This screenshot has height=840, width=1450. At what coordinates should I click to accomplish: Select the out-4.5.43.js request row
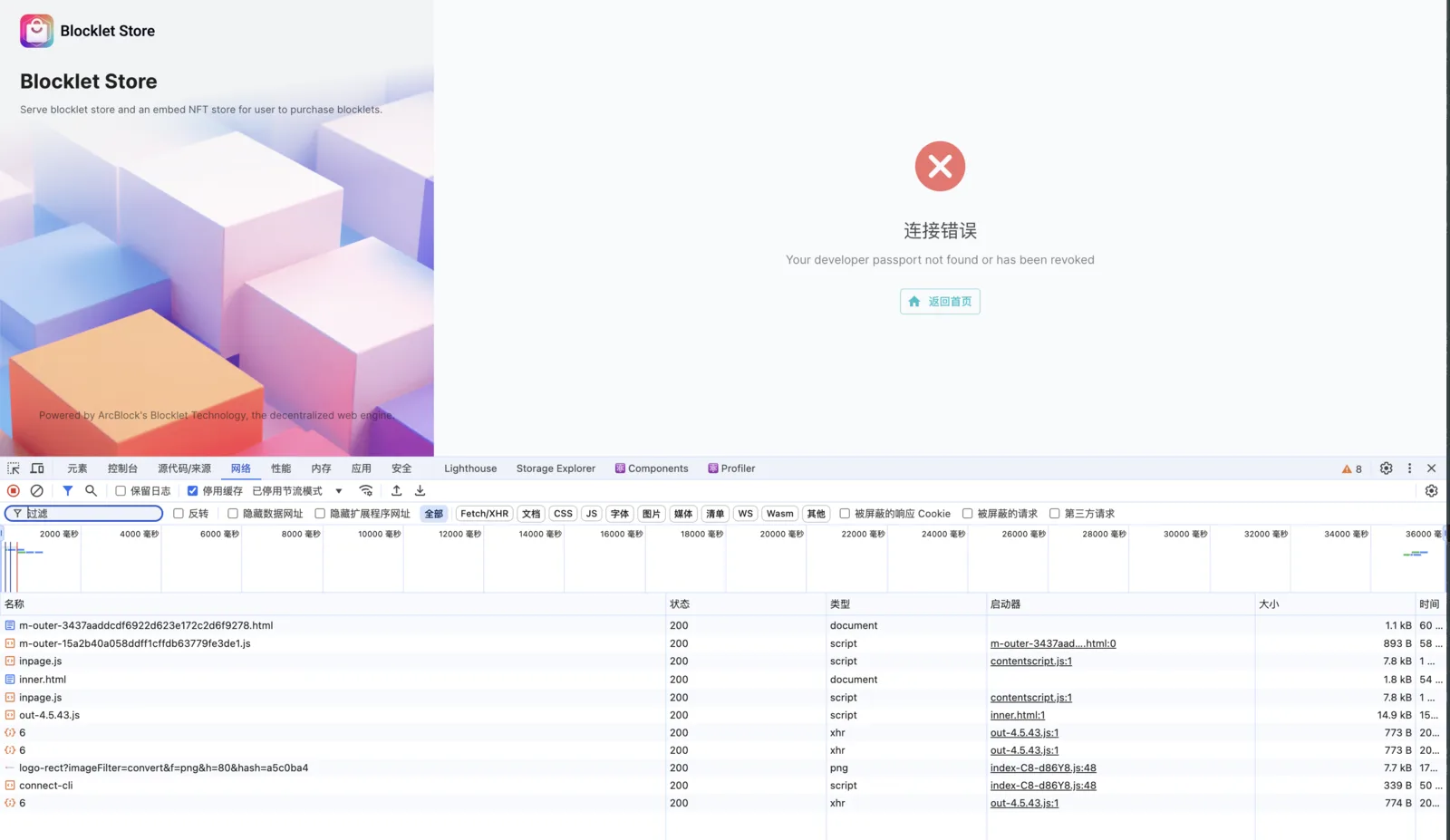point(722,715)
